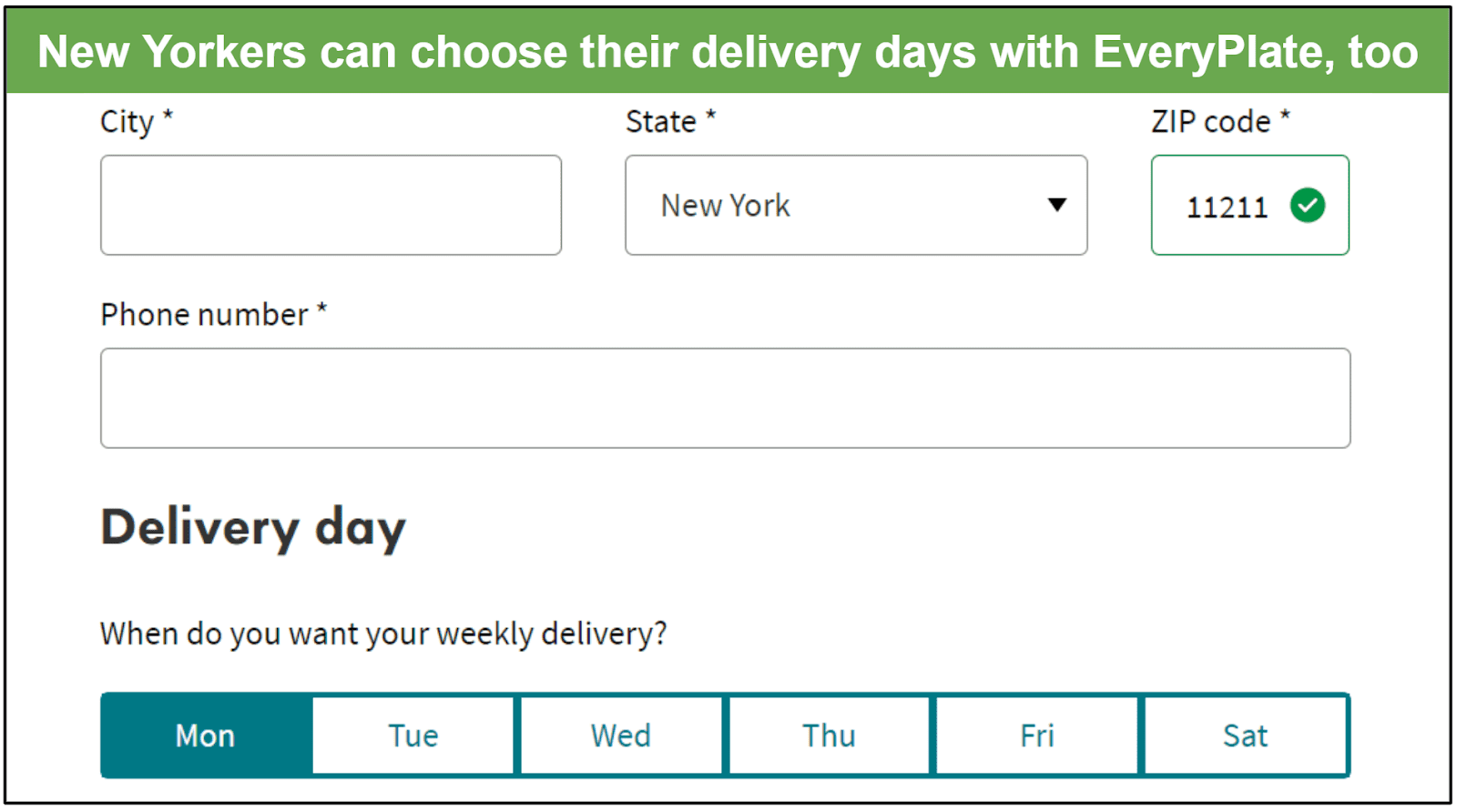Choose Thu for weekly delivery
The height and width of the screenshot is (812, 1457).
(829, 736)
